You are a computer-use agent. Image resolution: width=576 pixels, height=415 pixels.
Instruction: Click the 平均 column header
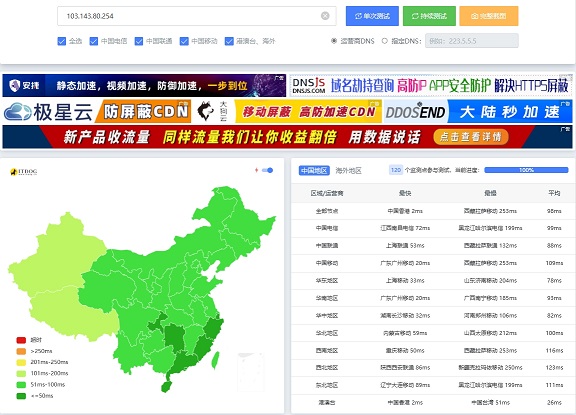click(x=554, y=193)
